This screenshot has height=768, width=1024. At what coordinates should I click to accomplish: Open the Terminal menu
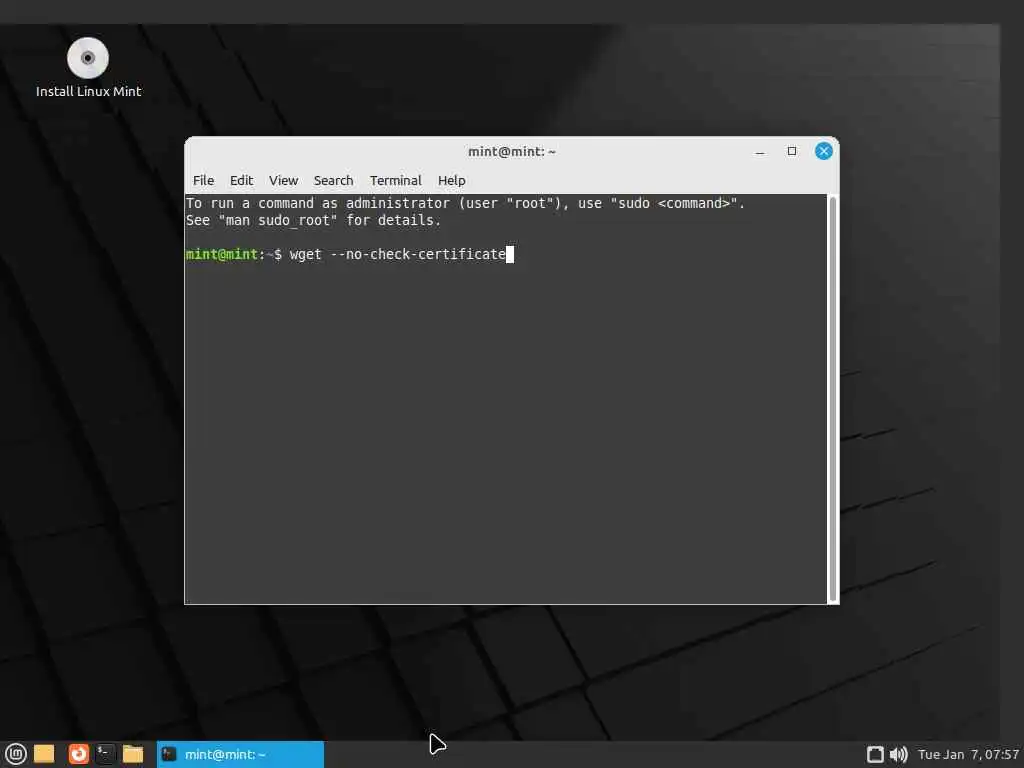click(396, 180)
